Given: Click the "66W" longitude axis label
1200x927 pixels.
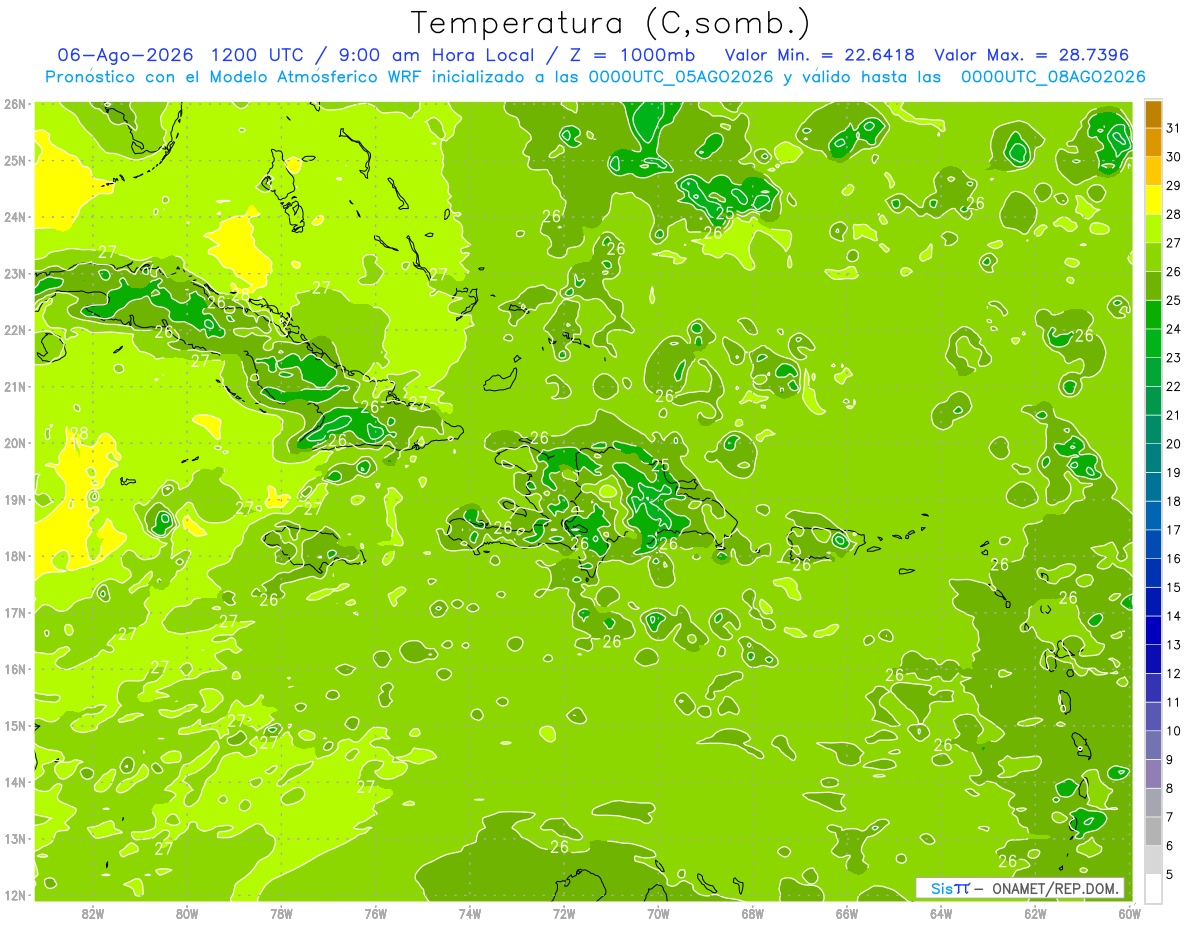Looking at the screenshot, I should tap(846, 913).
